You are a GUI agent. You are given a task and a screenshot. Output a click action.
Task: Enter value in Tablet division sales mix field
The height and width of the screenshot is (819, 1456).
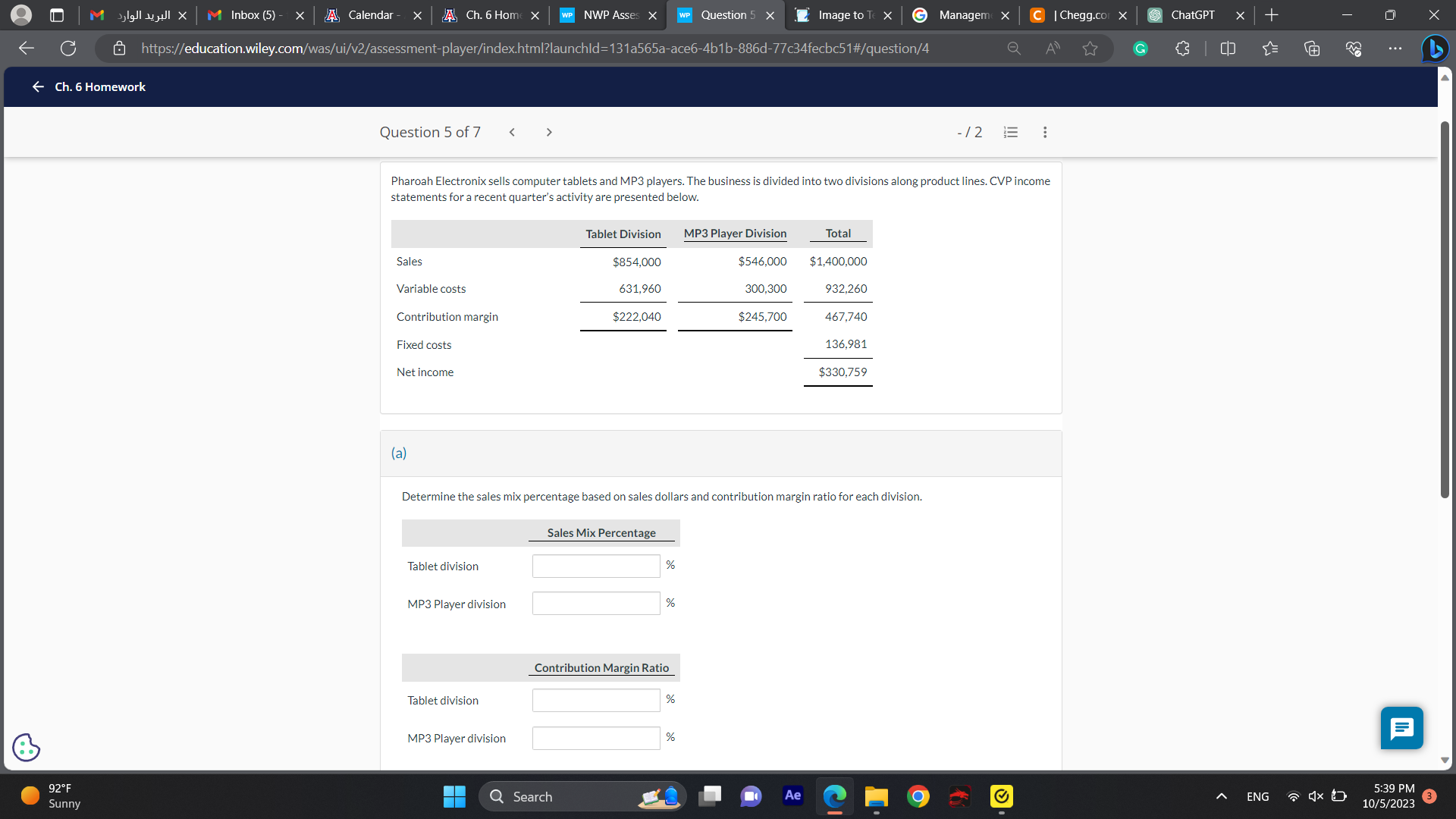pyautogui.click(x=596, y=565)
